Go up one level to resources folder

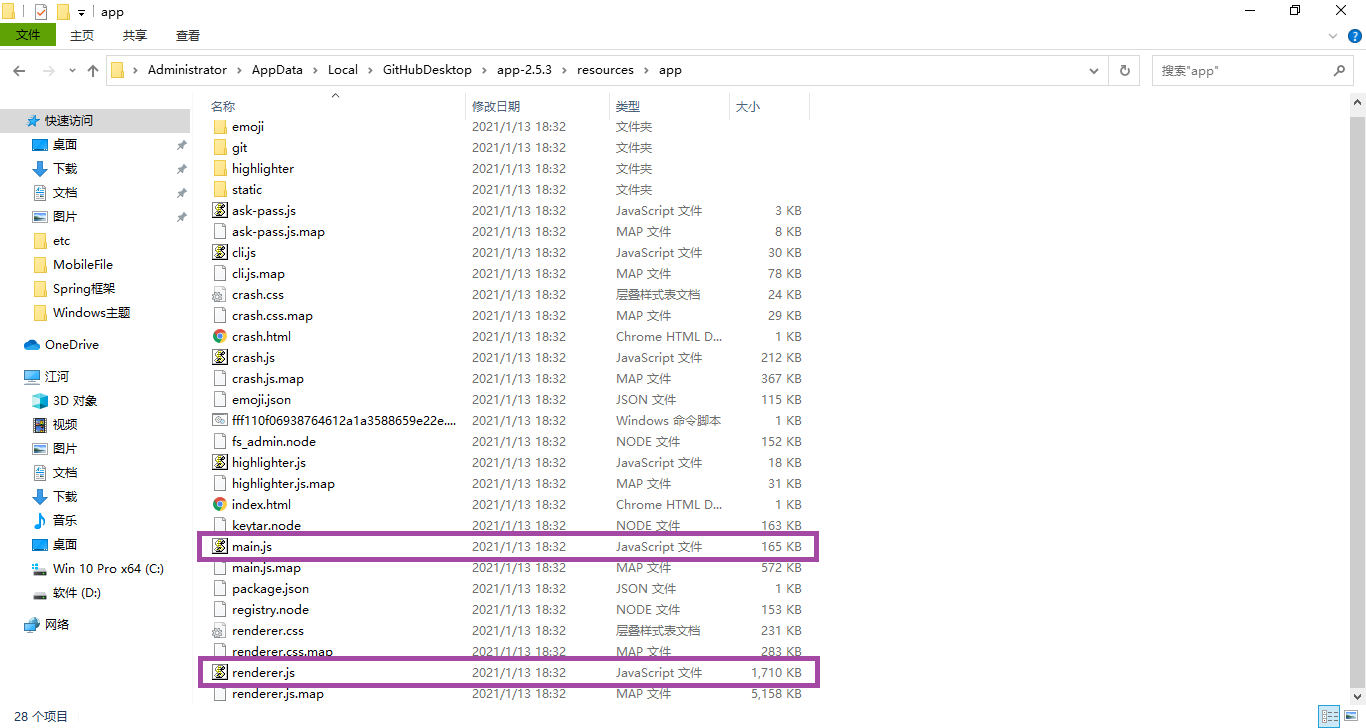click(92, 70)
